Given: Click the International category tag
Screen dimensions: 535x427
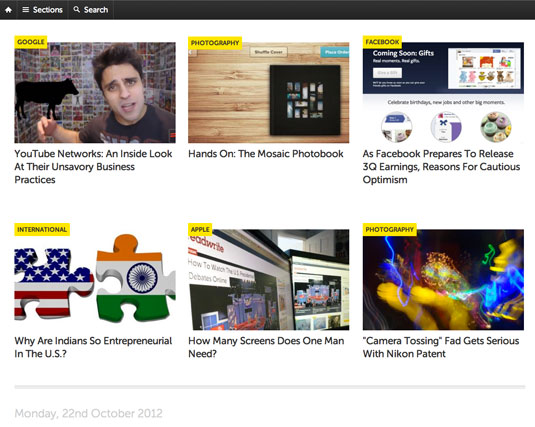Looking at the screenshot, I should point(42,229).
